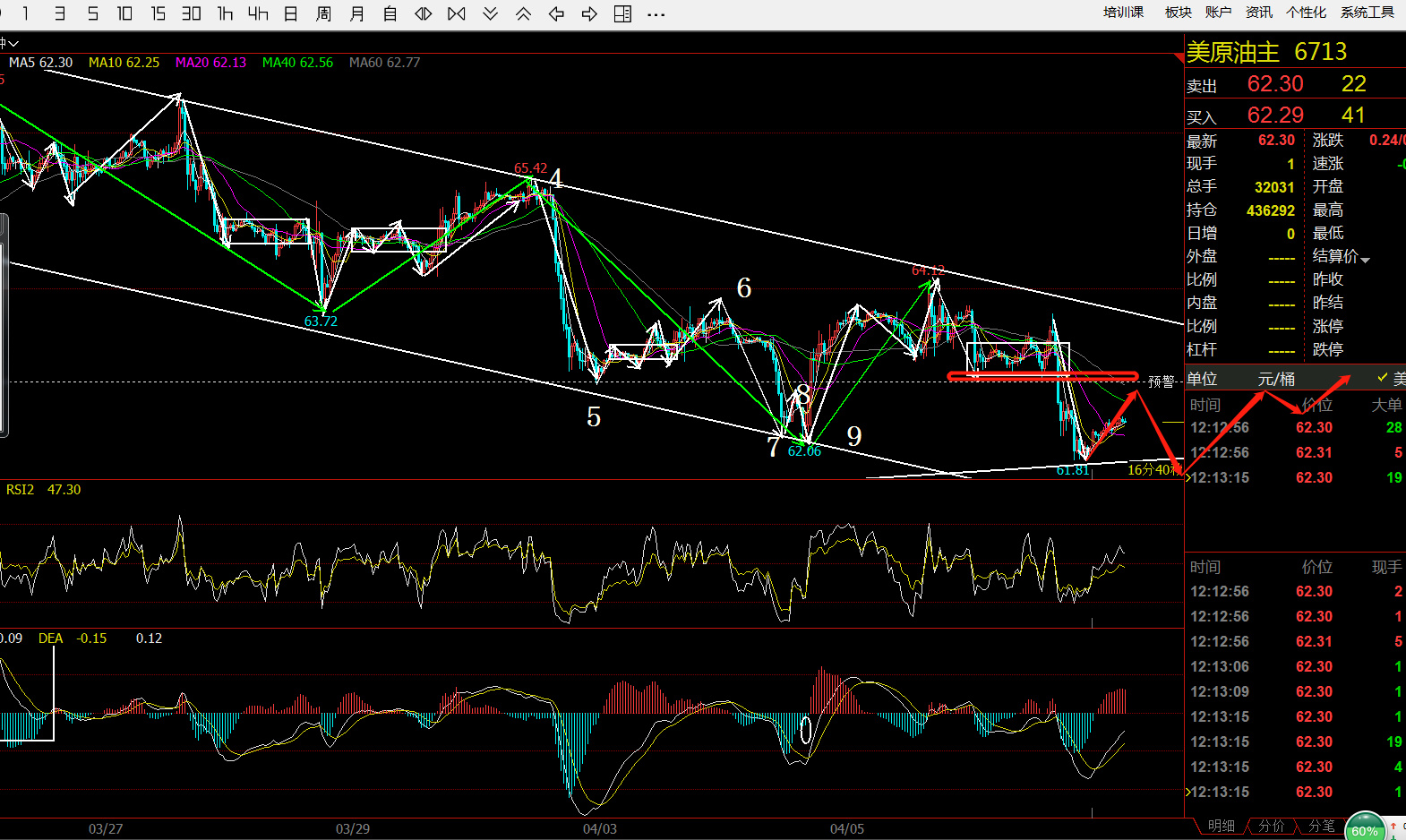Click the 卖出 price 62.30

click(1275, 84)
